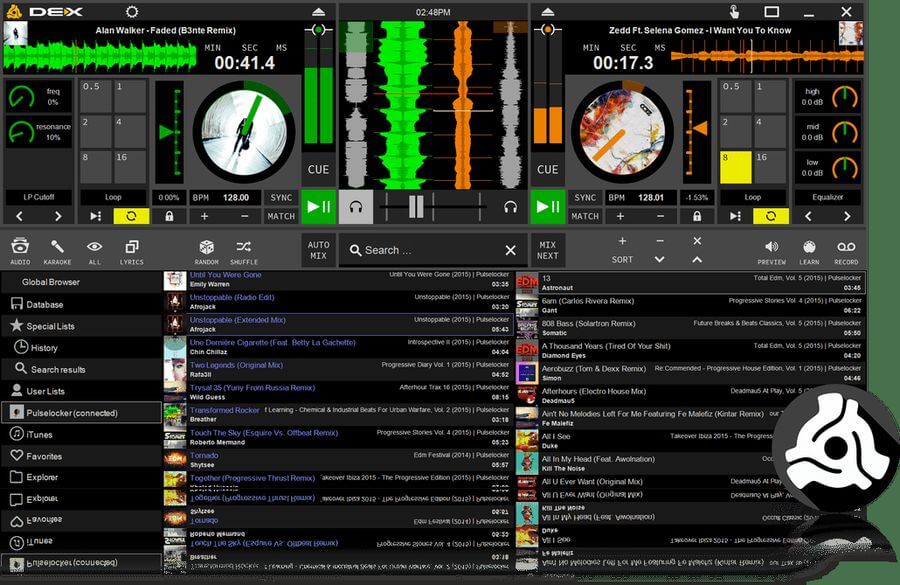The height and width of the screenshot is (585, 900).
Task: Click the plus icon above SORT
Action: (x=622, y=241)
